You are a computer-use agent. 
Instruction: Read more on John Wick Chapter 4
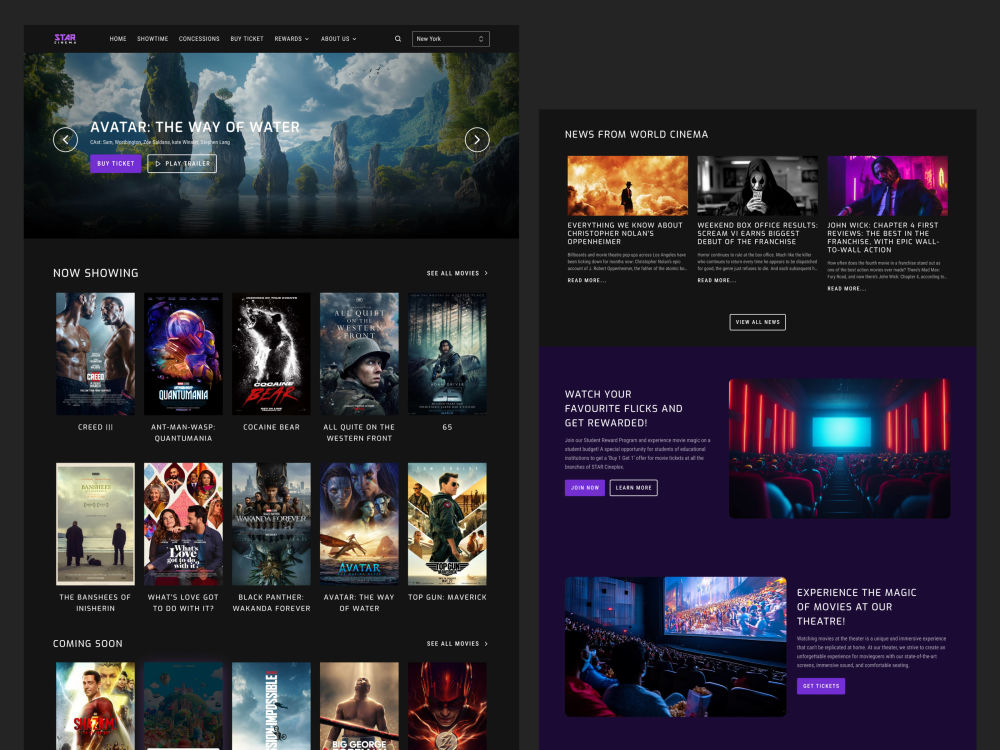coord(847,289)
